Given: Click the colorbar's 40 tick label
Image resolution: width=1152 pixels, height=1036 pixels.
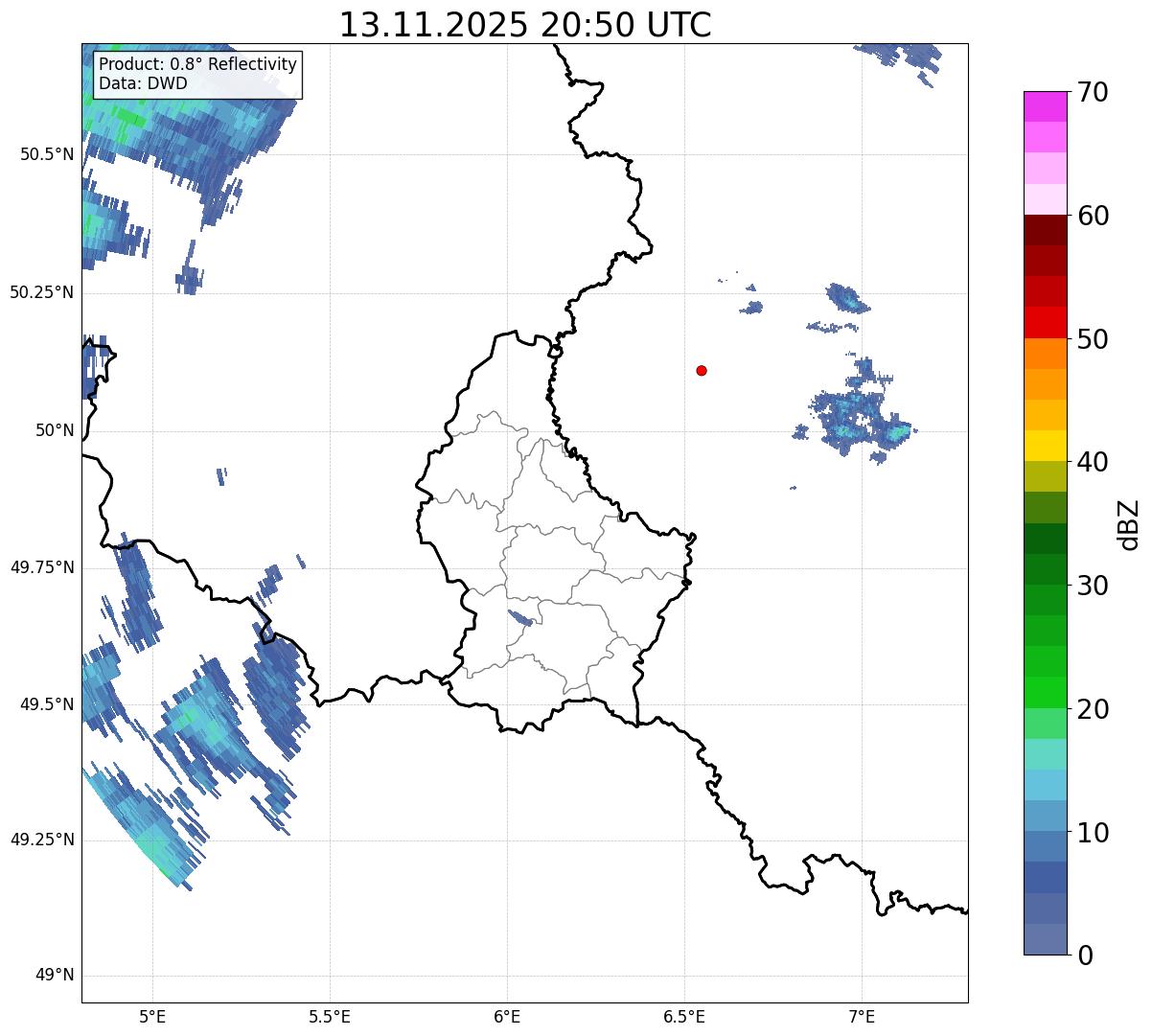Looking at the screenshot, I should [x=1093, y=462].
